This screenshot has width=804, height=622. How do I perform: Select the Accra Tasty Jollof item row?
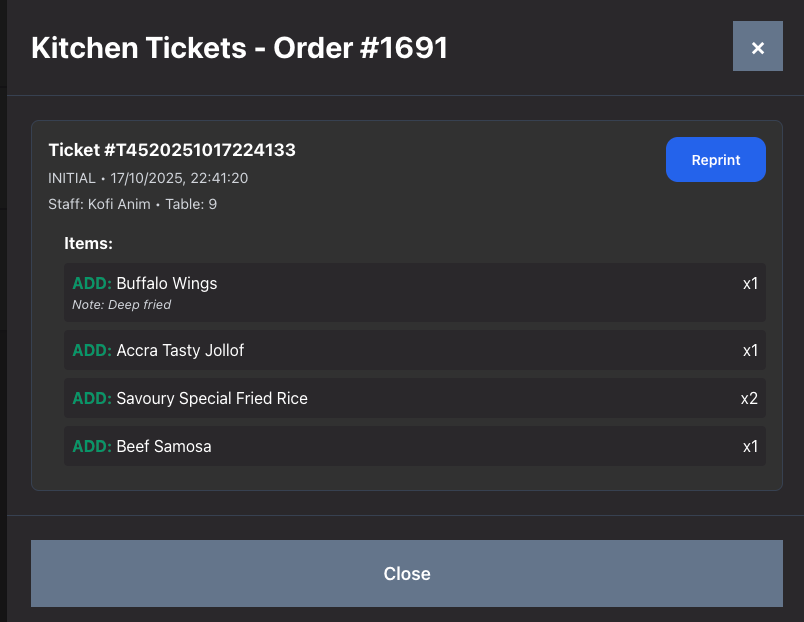(400, 350)
